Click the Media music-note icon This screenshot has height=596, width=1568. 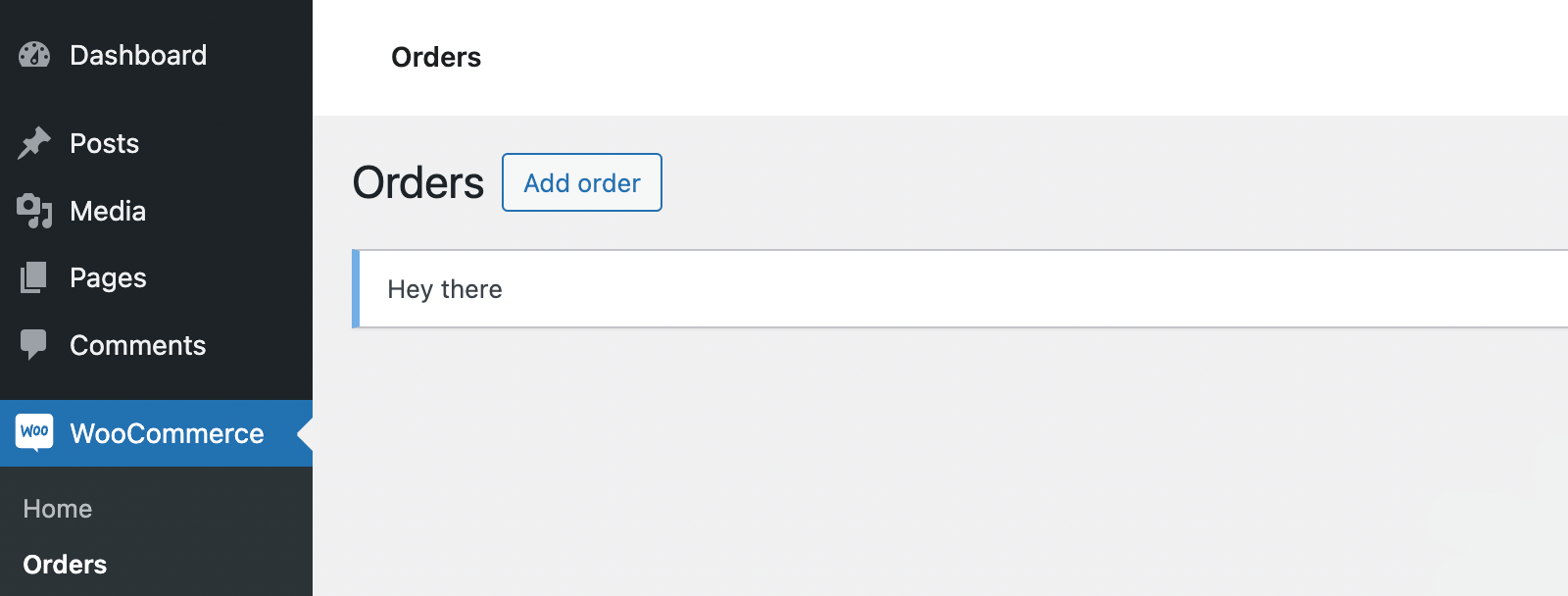(x=33, y=211)
